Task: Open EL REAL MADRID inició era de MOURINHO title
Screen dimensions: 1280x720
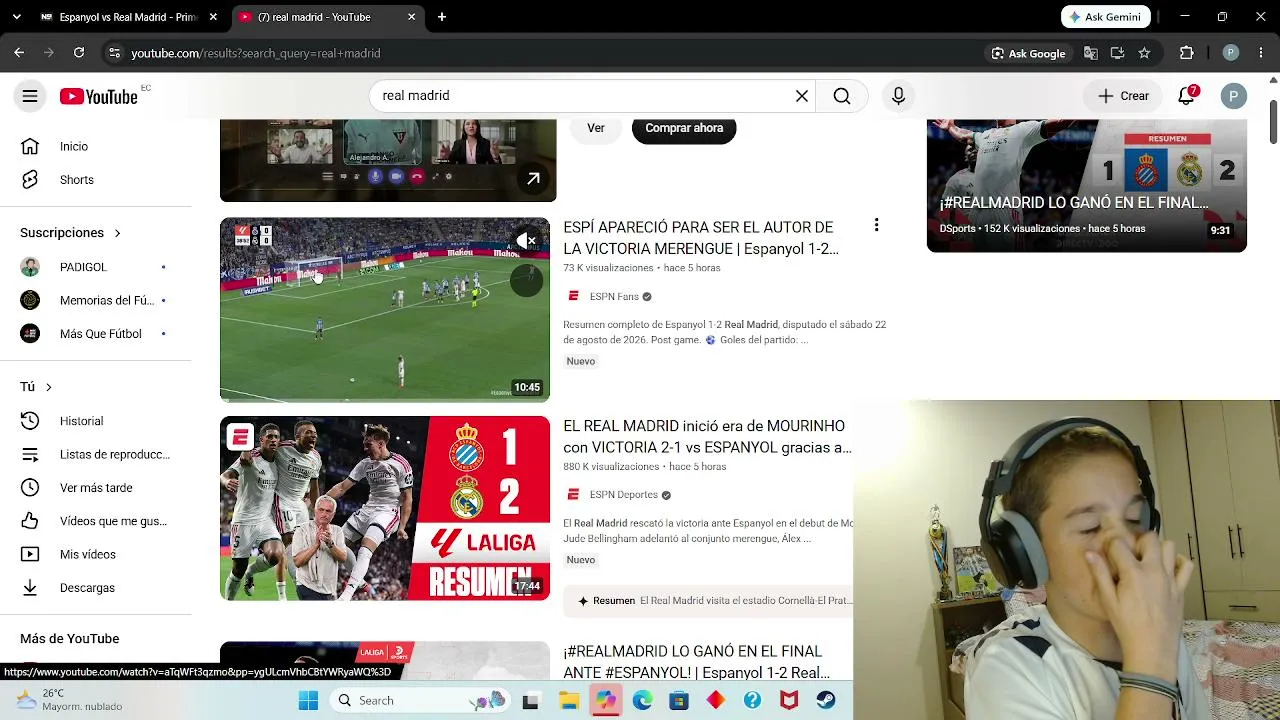Action: [707, 437]
